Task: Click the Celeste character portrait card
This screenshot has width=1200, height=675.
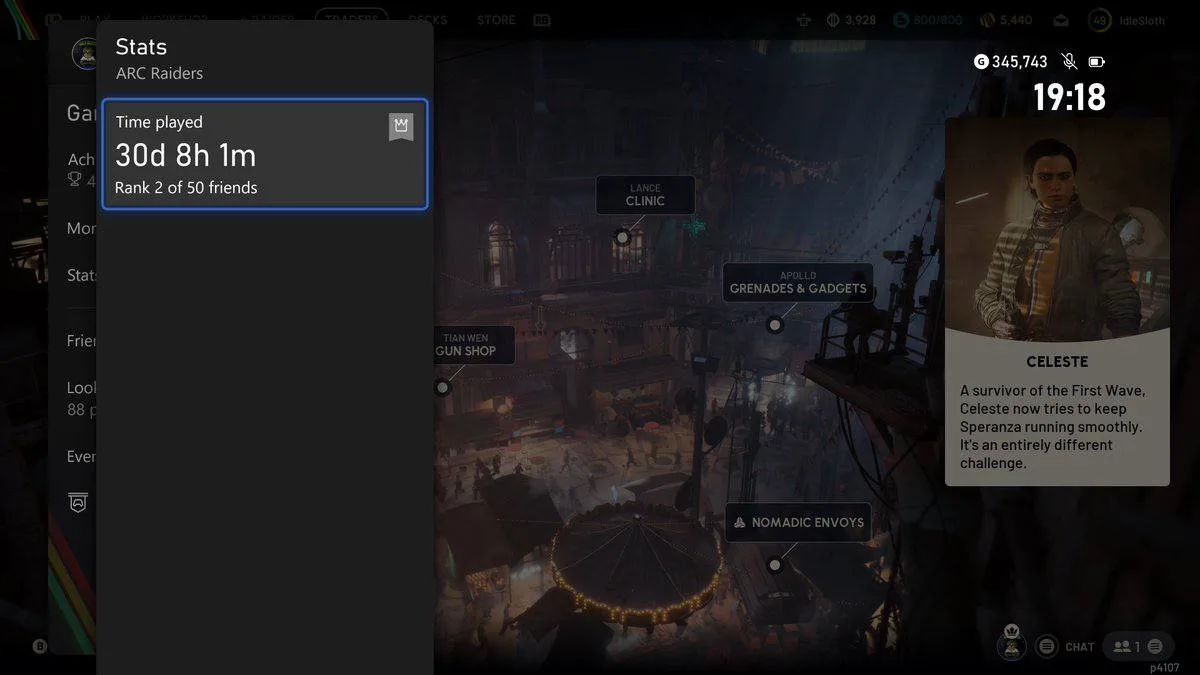Action: click(x=1057, y=301)
